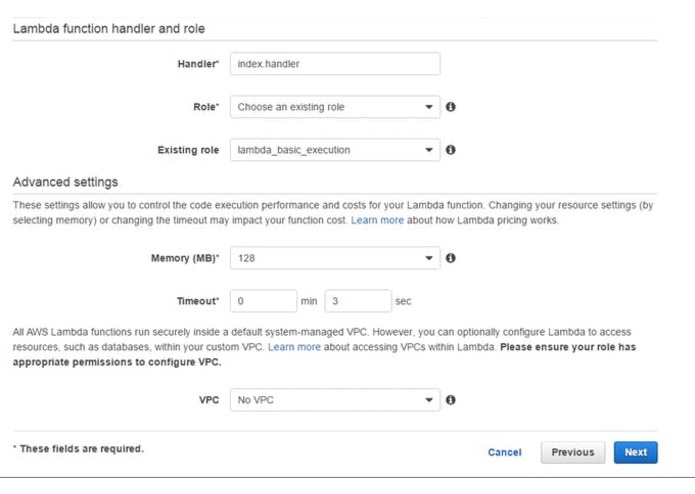
Task: Show info for Memory (MB) setting
Action: pos(450,258)
